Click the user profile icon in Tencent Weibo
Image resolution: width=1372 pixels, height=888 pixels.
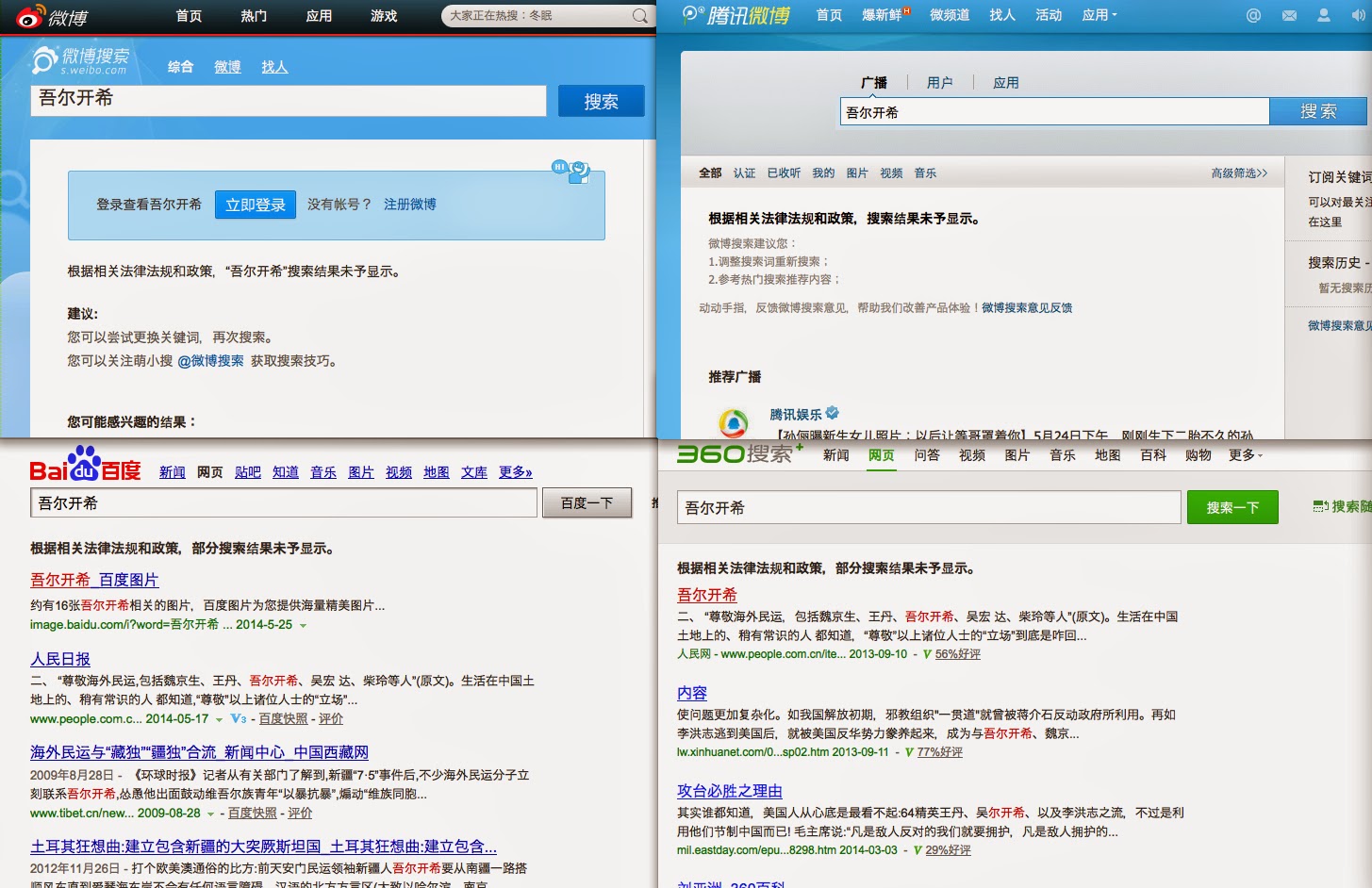pyautogui.click(x=1324, y=15)
